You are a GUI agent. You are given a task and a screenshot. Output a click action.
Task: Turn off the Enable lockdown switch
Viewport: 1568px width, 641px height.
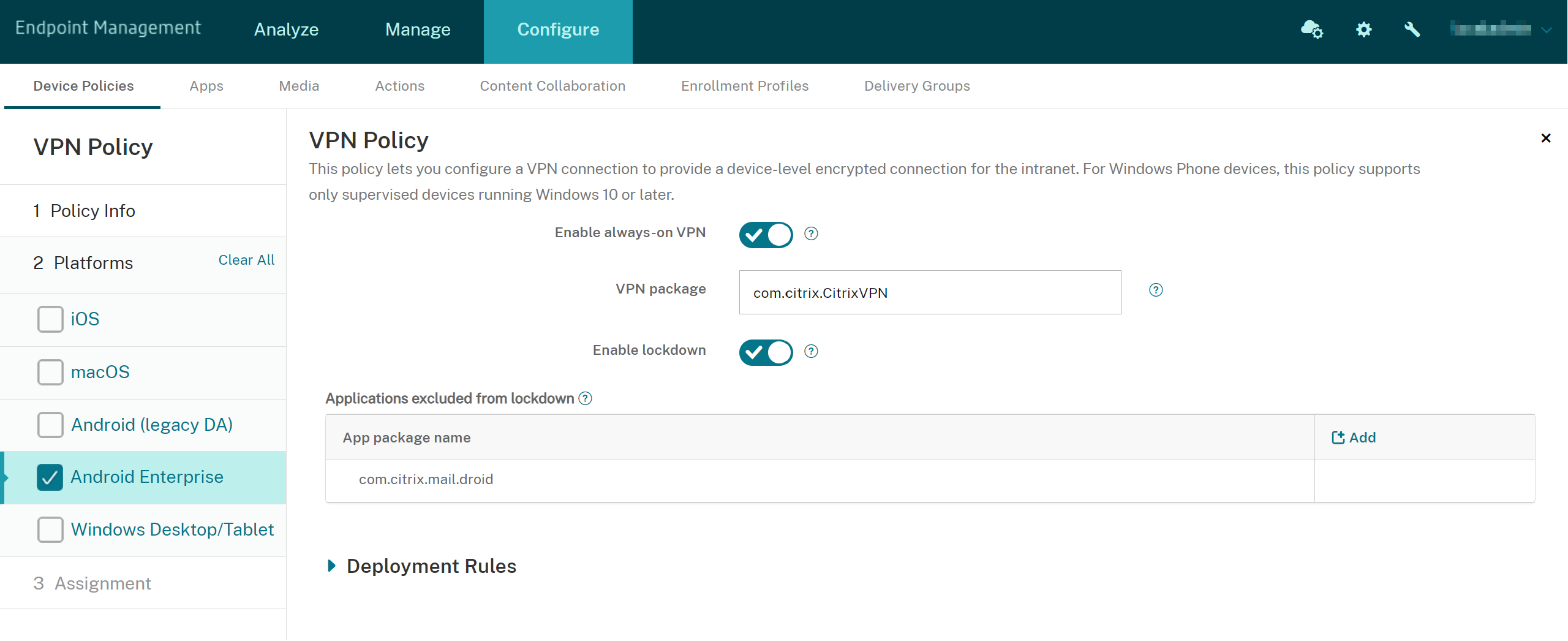click(x=766, y=352)
